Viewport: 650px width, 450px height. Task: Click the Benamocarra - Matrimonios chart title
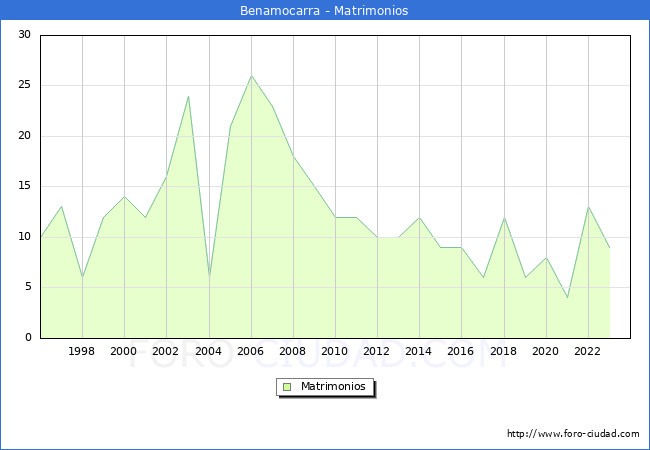pos(324,11)
